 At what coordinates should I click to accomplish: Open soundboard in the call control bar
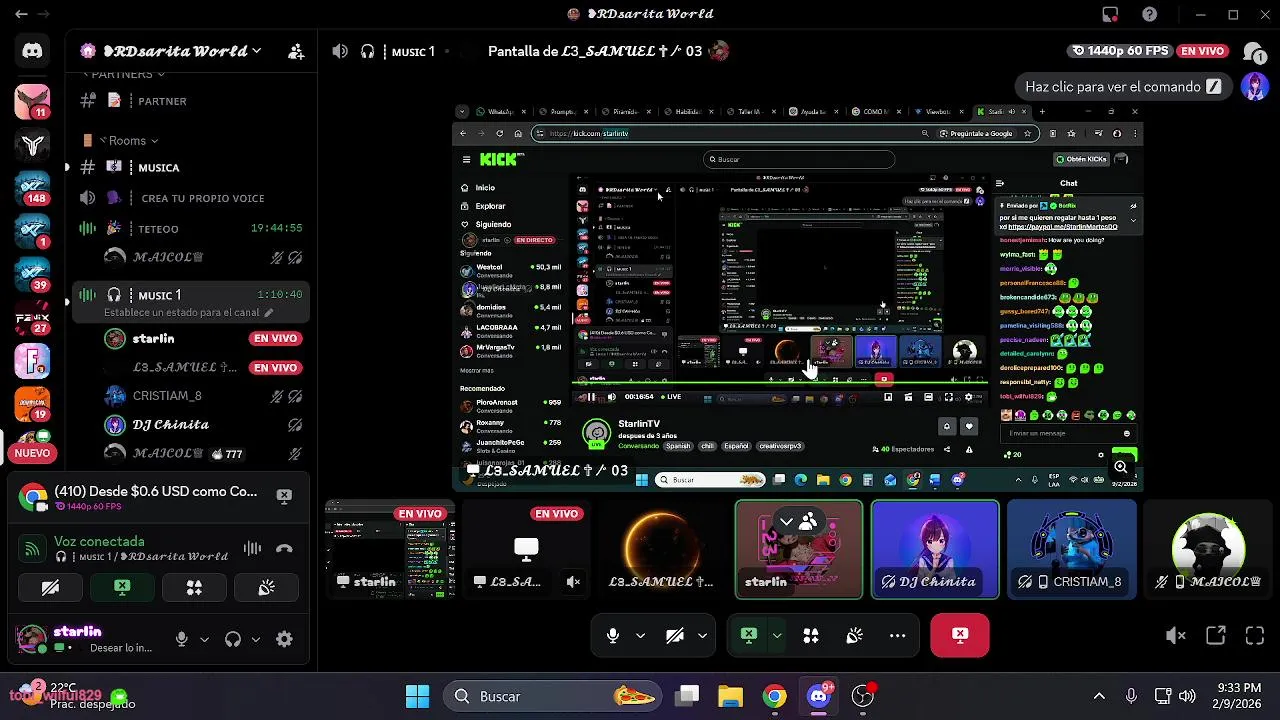pos(854,635)
